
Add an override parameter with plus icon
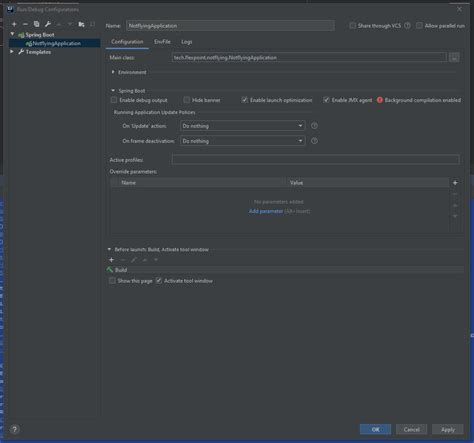pos(455,183)
